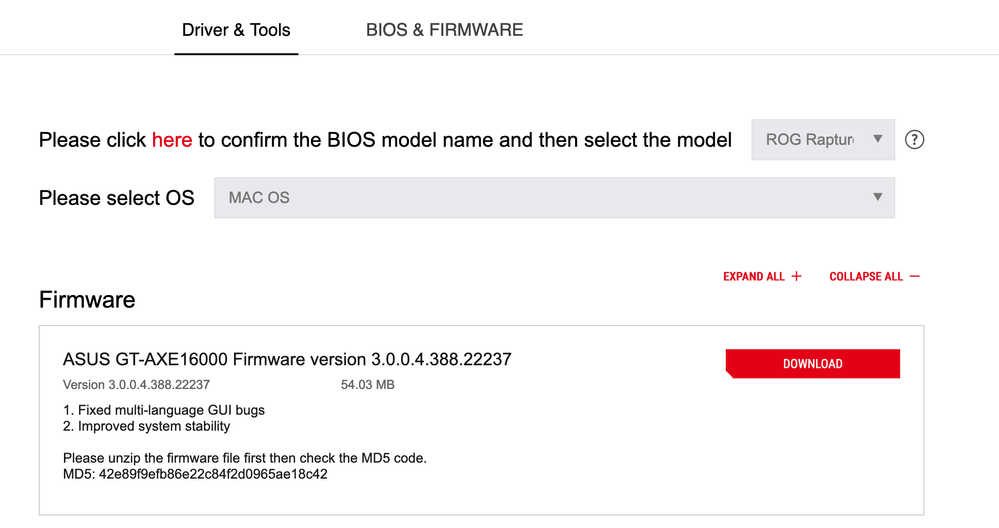
Task: Click the ASUS GT-AXE16000 Firmware version title
Action: [287, 359]
